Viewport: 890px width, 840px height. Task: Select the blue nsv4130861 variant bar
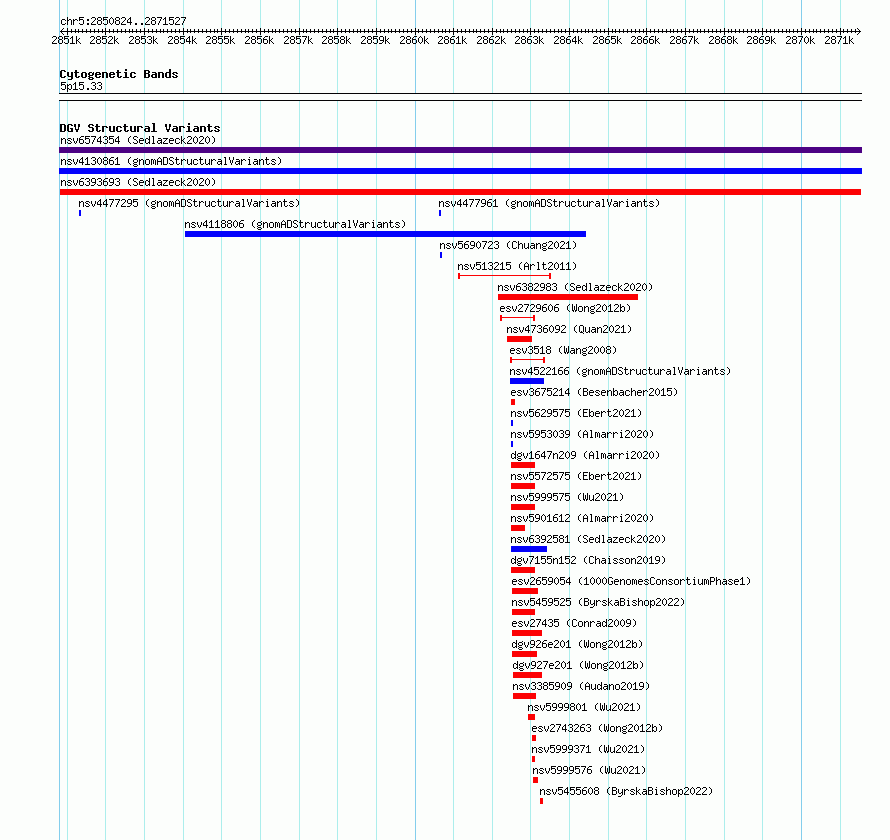460,171
